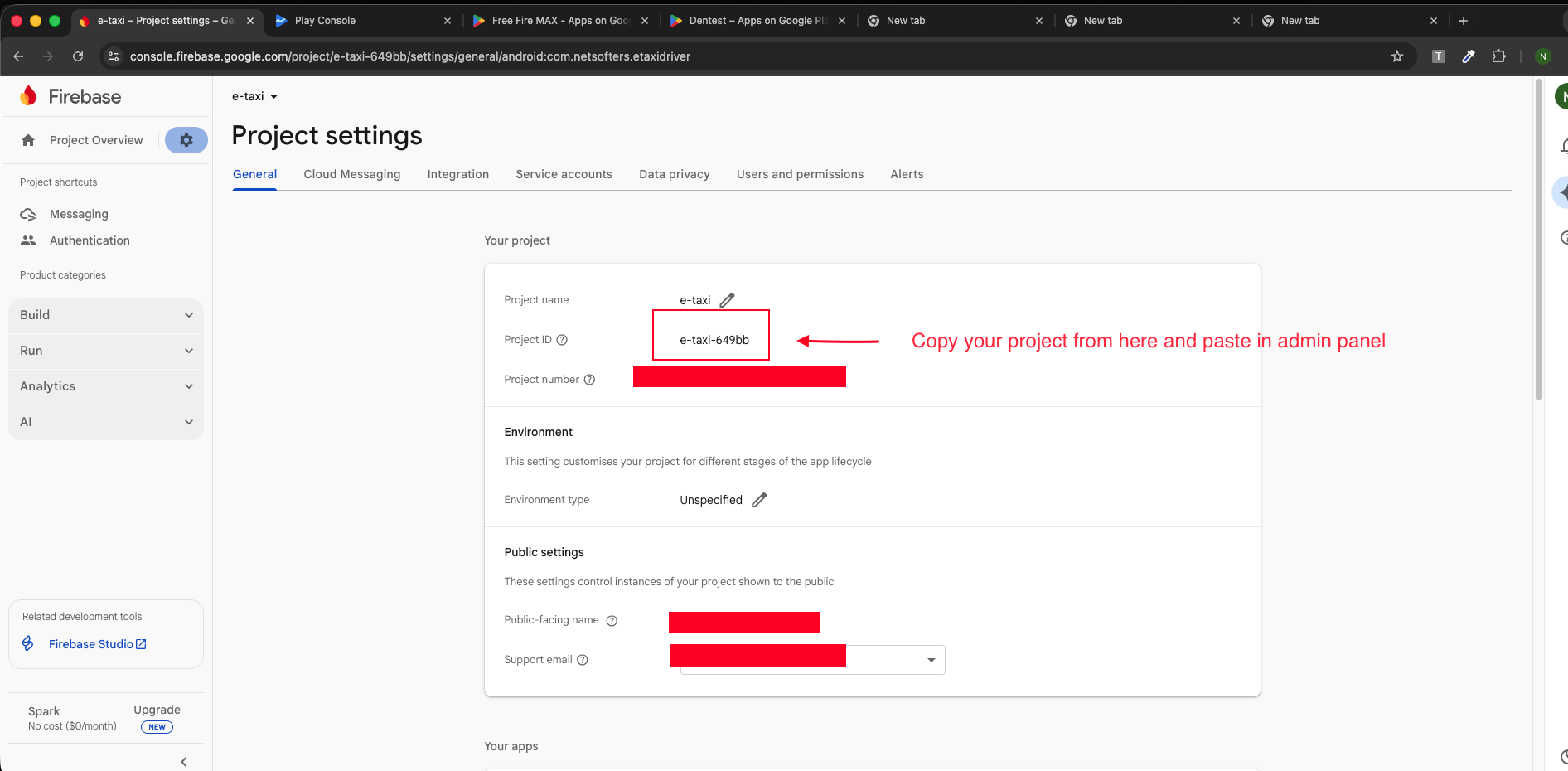Click the page vertical scrollbar
The image size is (1568, 771).
click(x=1539, y=240)
